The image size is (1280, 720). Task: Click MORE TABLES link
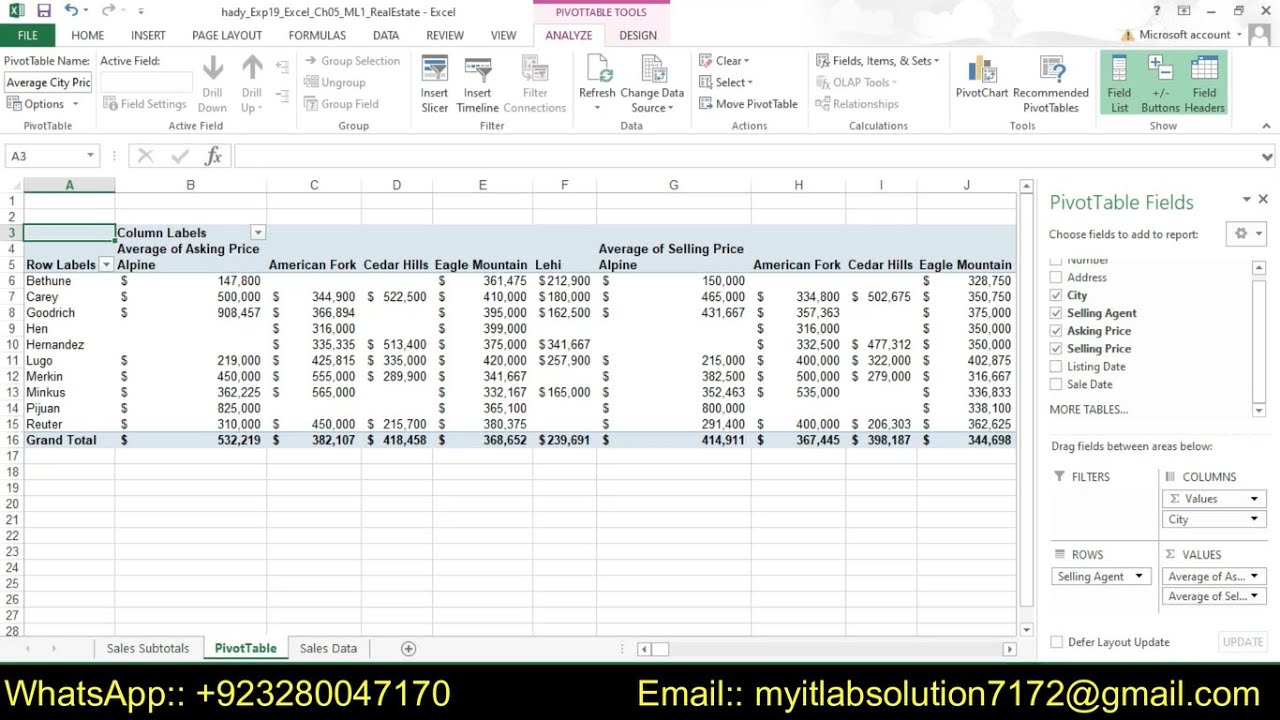(x=1088, y=410)
